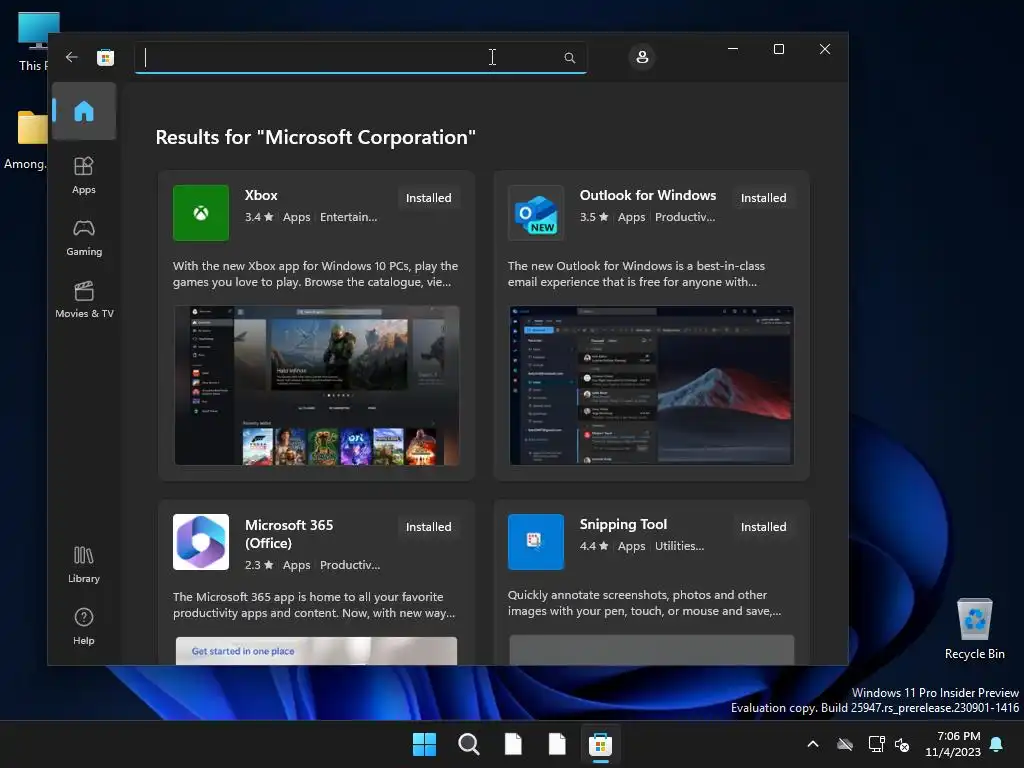Click the Microsoft 365 app icon
Viewport: 1024px width, 768px height.
[x=201, y=542]
